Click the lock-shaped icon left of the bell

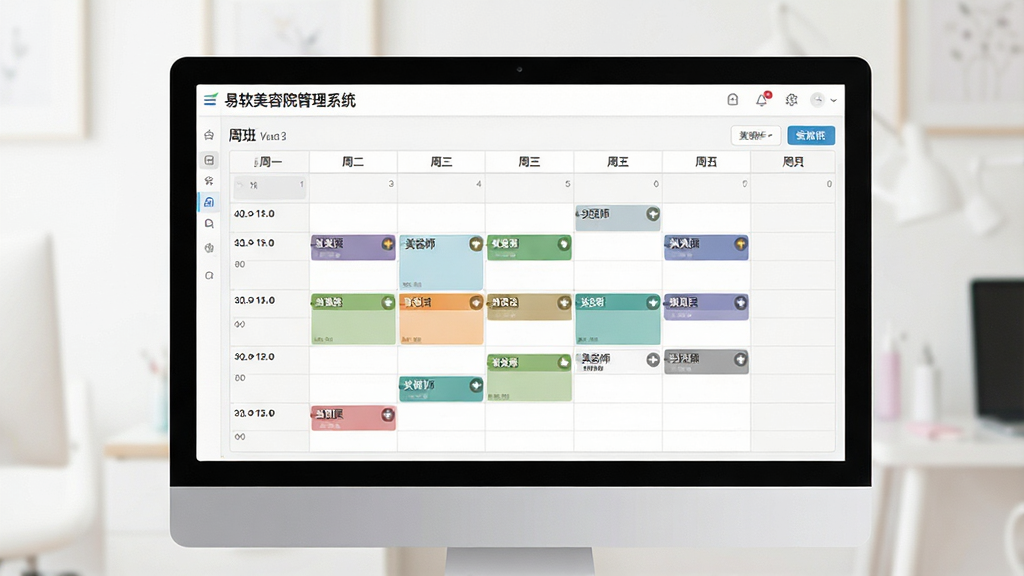tap(733, 99)
